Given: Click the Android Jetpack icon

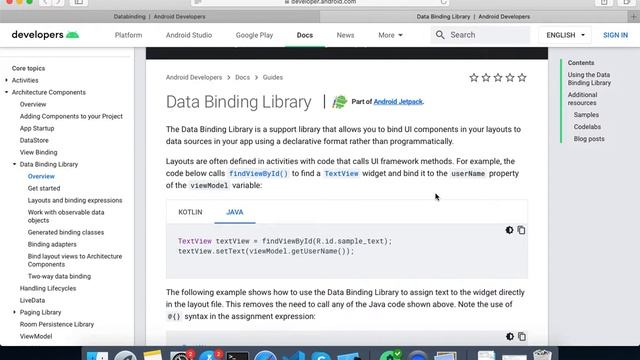Looking at the screenshot, I should 339,102.
